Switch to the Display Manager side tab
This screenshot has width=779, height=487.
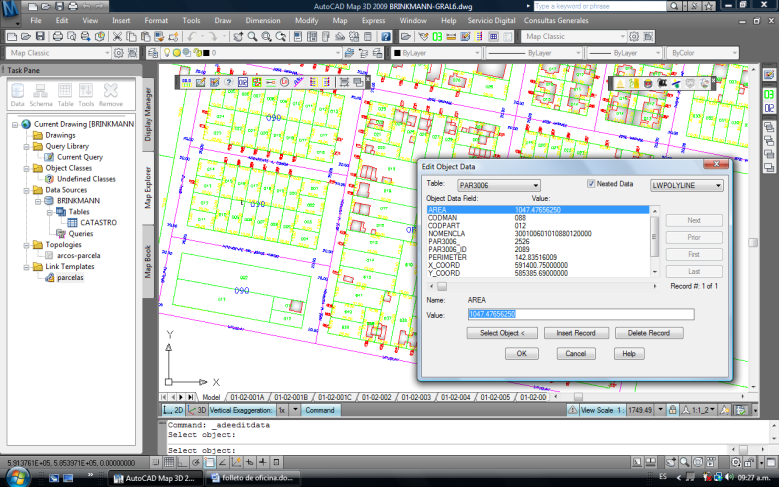point(148,114)
